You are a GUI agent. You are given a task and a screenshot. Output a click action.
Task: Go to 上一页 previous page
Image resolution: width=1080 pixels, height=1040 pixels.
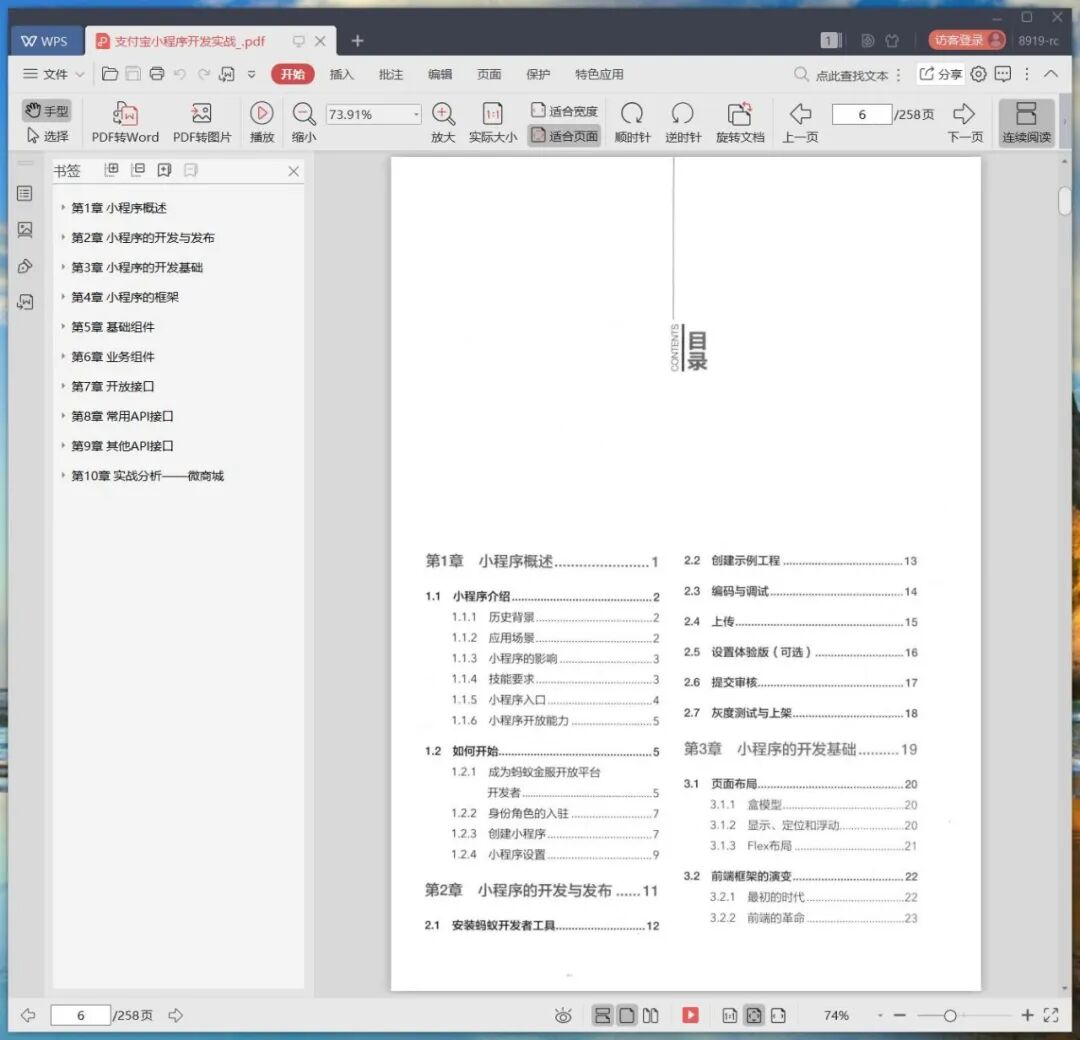(800, 123)
